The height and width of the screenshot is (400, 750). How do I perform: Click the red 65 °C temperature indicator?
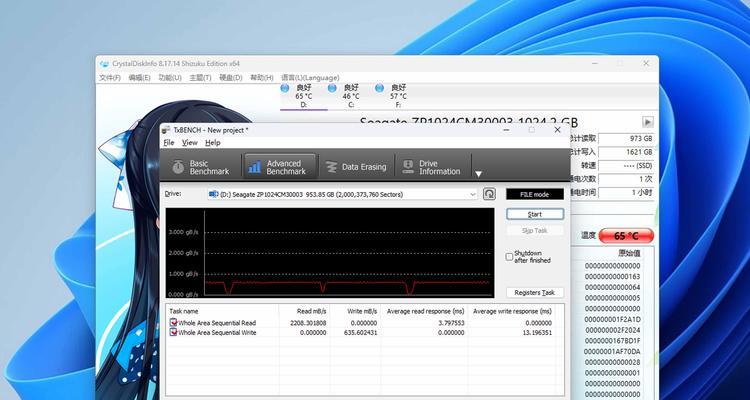(x=626, y=236)
